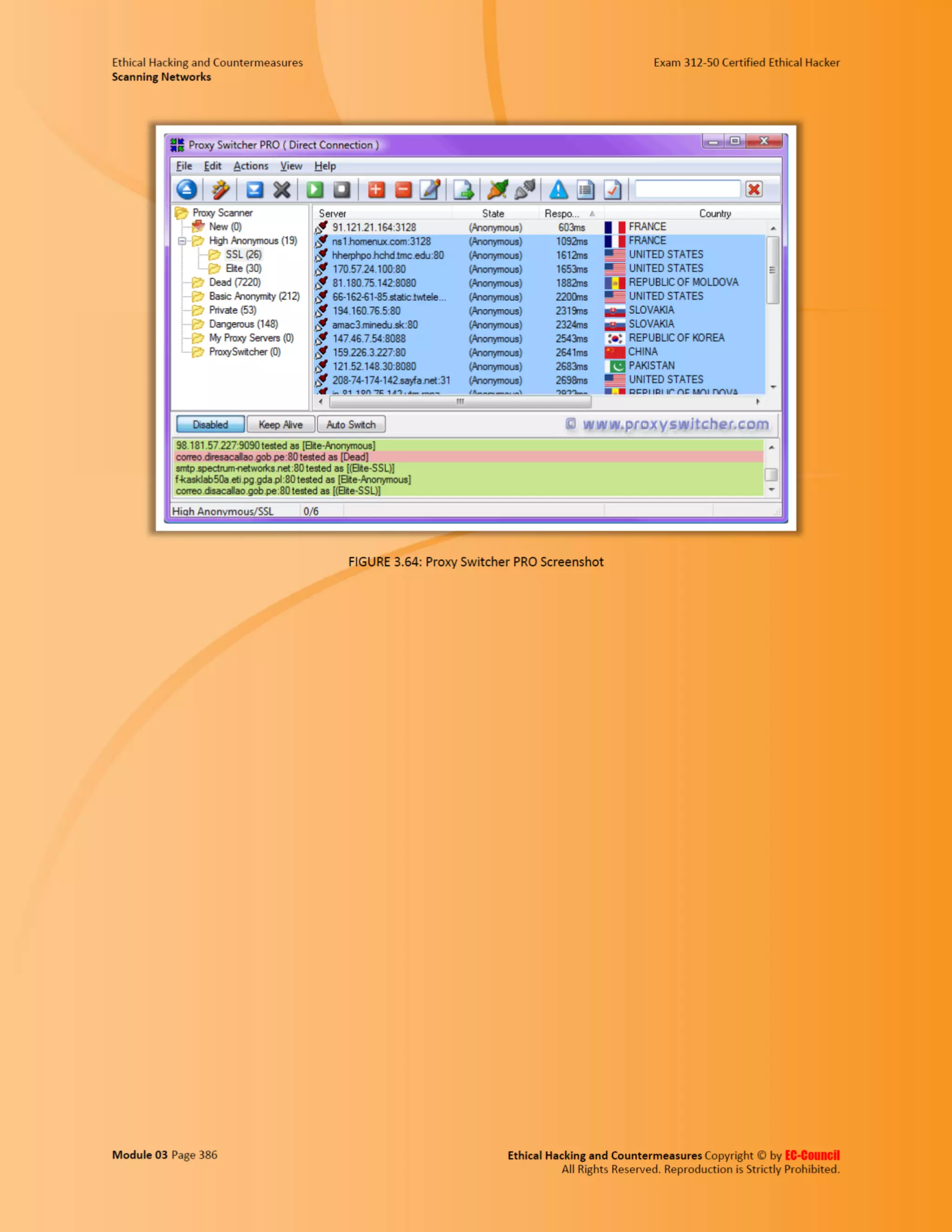This screenshot has height=1232, width=952.
Task: Click the pencil edit proxy icon
Action: point(430,190)
